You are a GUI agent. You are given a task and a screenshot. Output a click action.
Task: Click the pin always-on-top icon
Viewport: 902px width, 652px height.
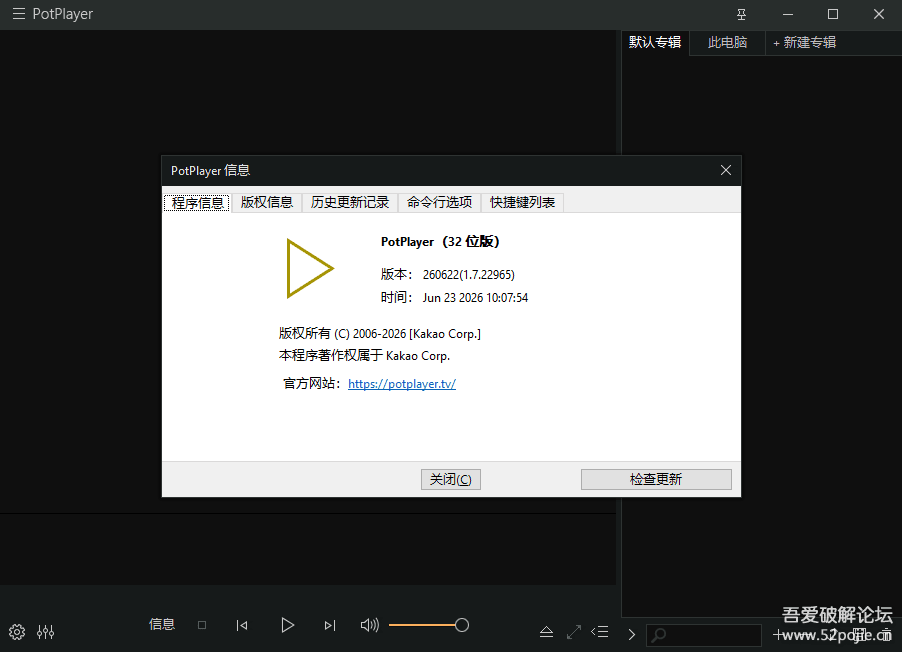[x=742, y=14]
